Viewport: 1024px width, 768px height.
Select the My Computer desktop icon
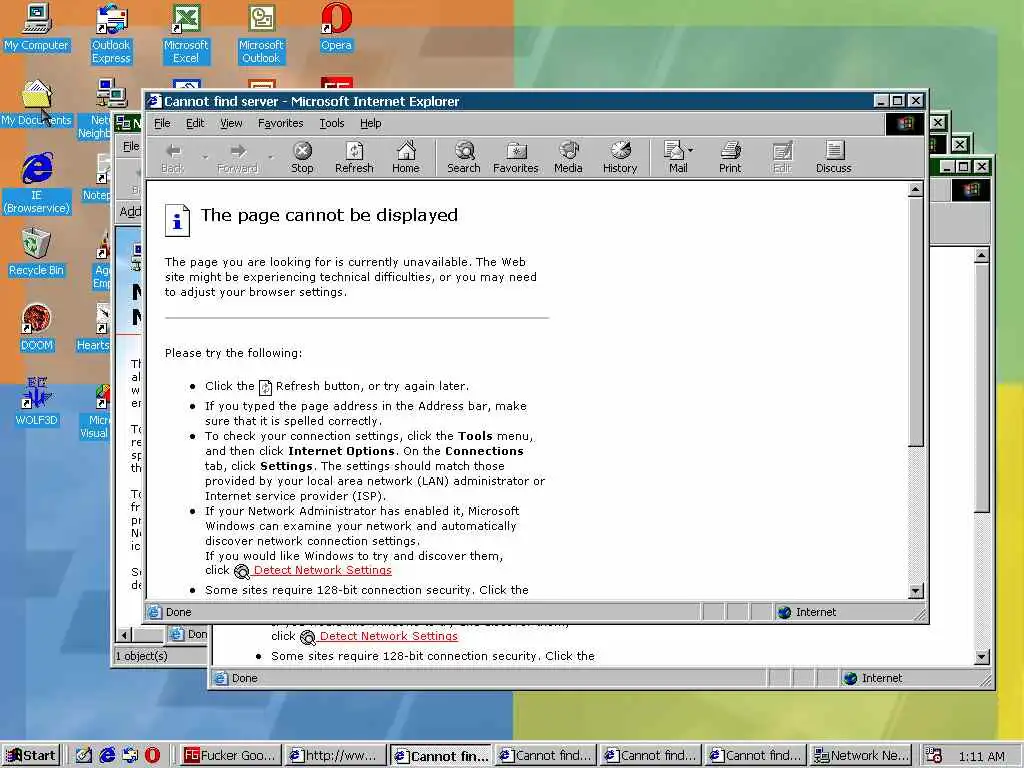pos(37,28)
